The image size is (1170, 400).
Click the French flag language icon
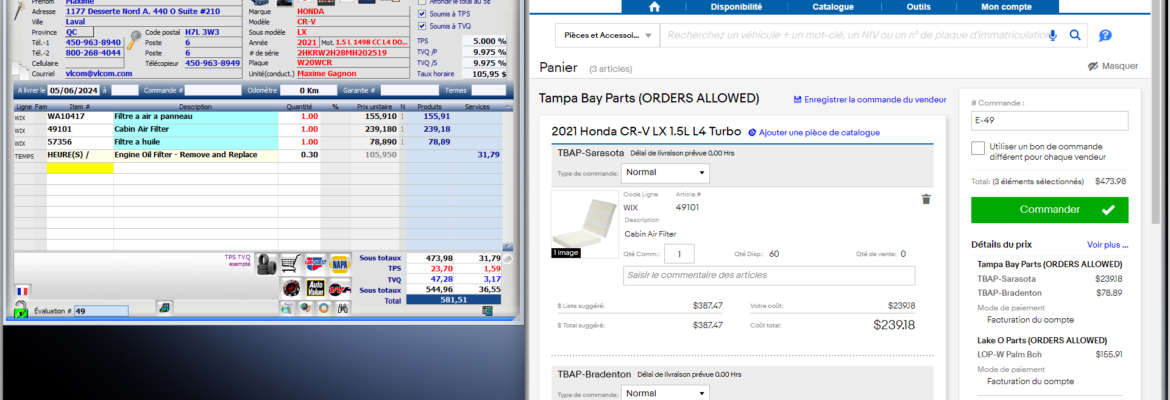(x=21, y=291)
